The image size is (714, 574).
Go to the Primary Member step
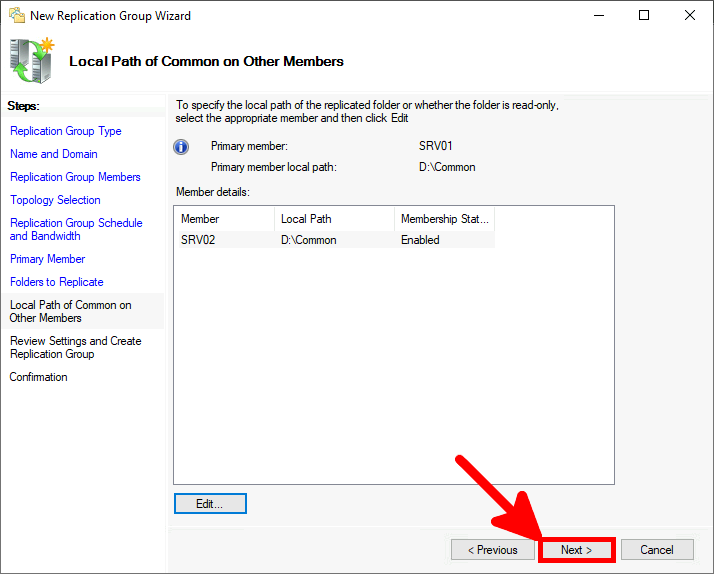[47, 259]
